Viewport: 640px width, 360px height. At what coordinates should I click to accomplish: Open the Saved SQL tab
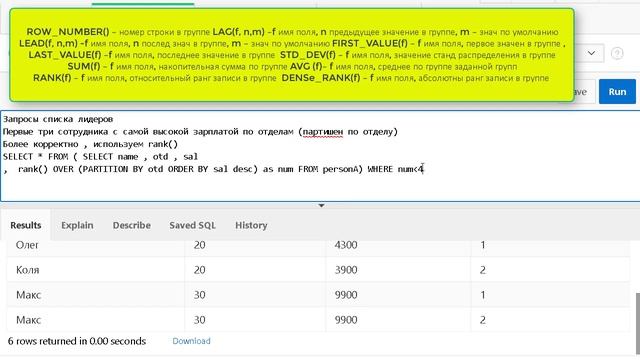tap(192, 225)
